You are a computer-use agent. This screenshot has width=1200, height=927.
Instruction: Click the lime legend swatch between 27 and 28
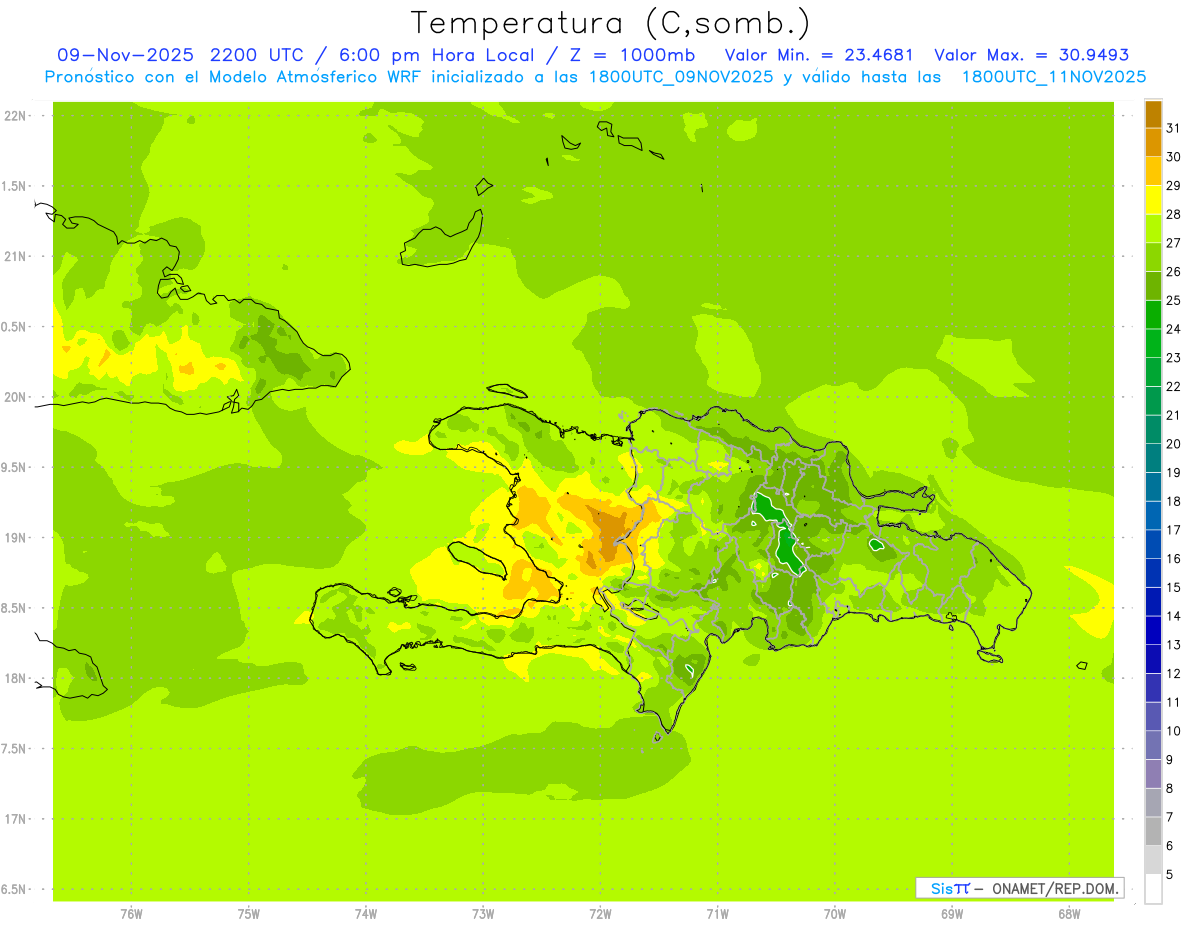click(1153, 228)
